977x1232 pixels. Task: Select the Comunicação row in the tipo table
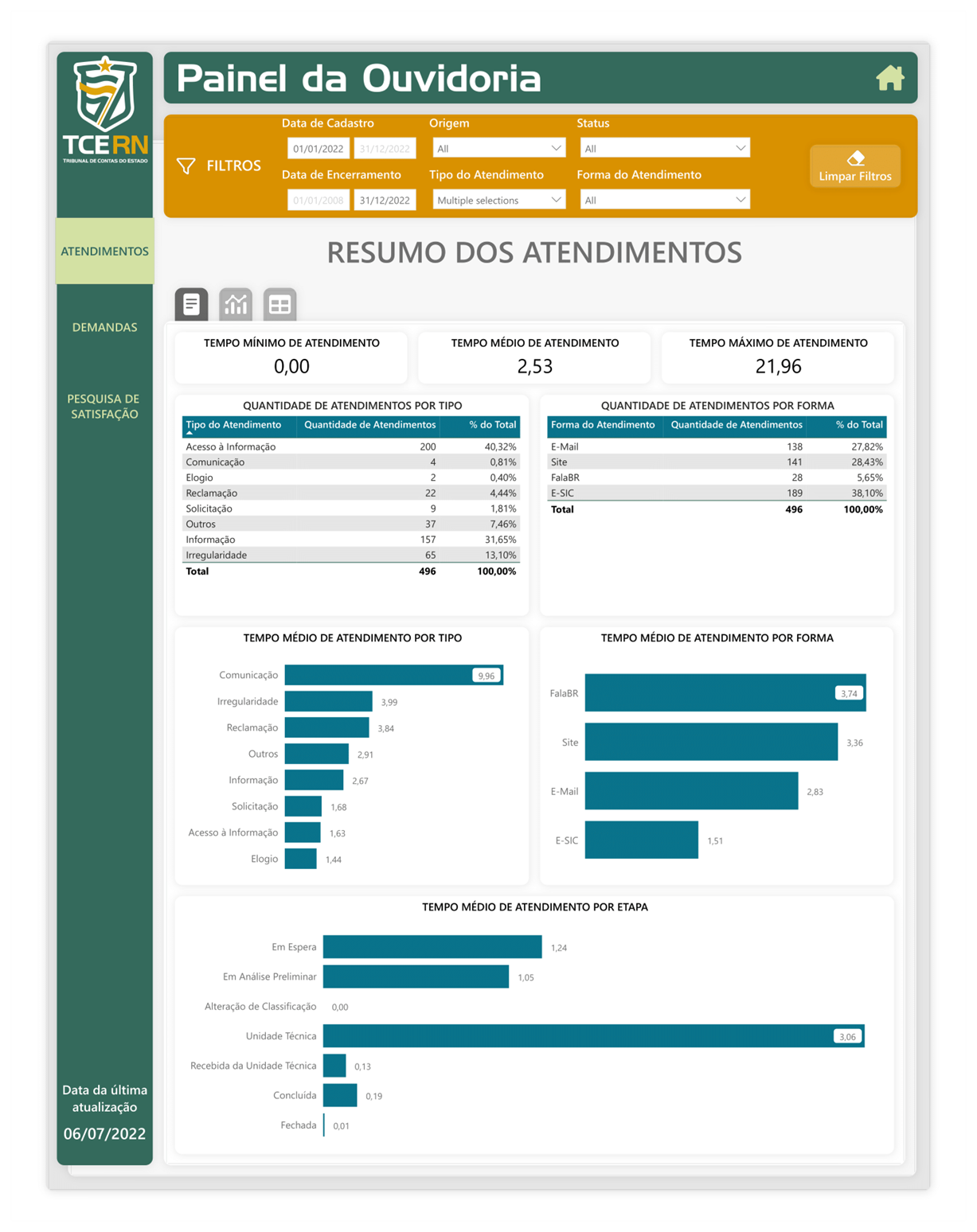[x=351, y=462]
